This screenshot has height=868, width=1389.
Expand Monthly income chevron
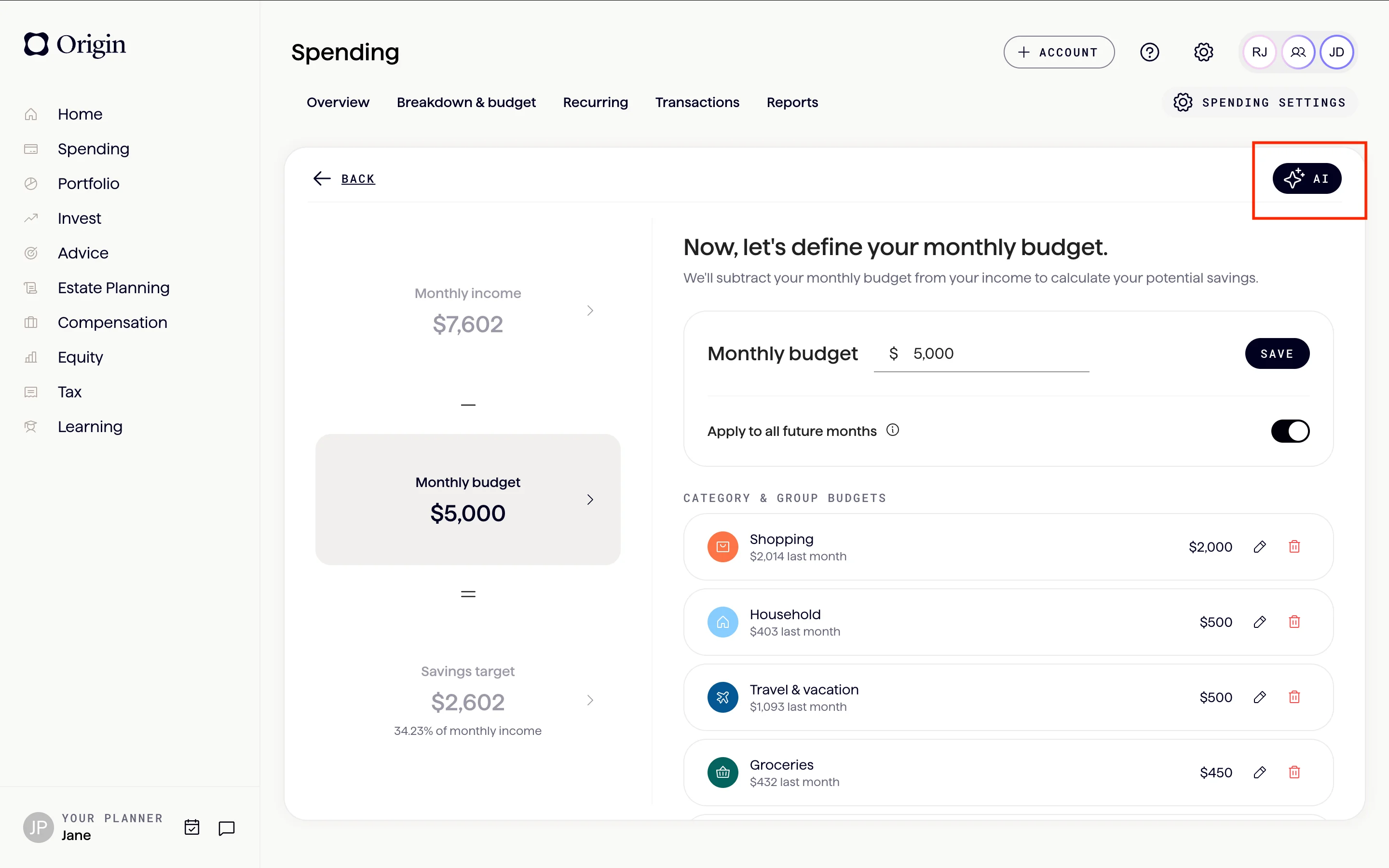pyautogui.click(x=590, y=311)
